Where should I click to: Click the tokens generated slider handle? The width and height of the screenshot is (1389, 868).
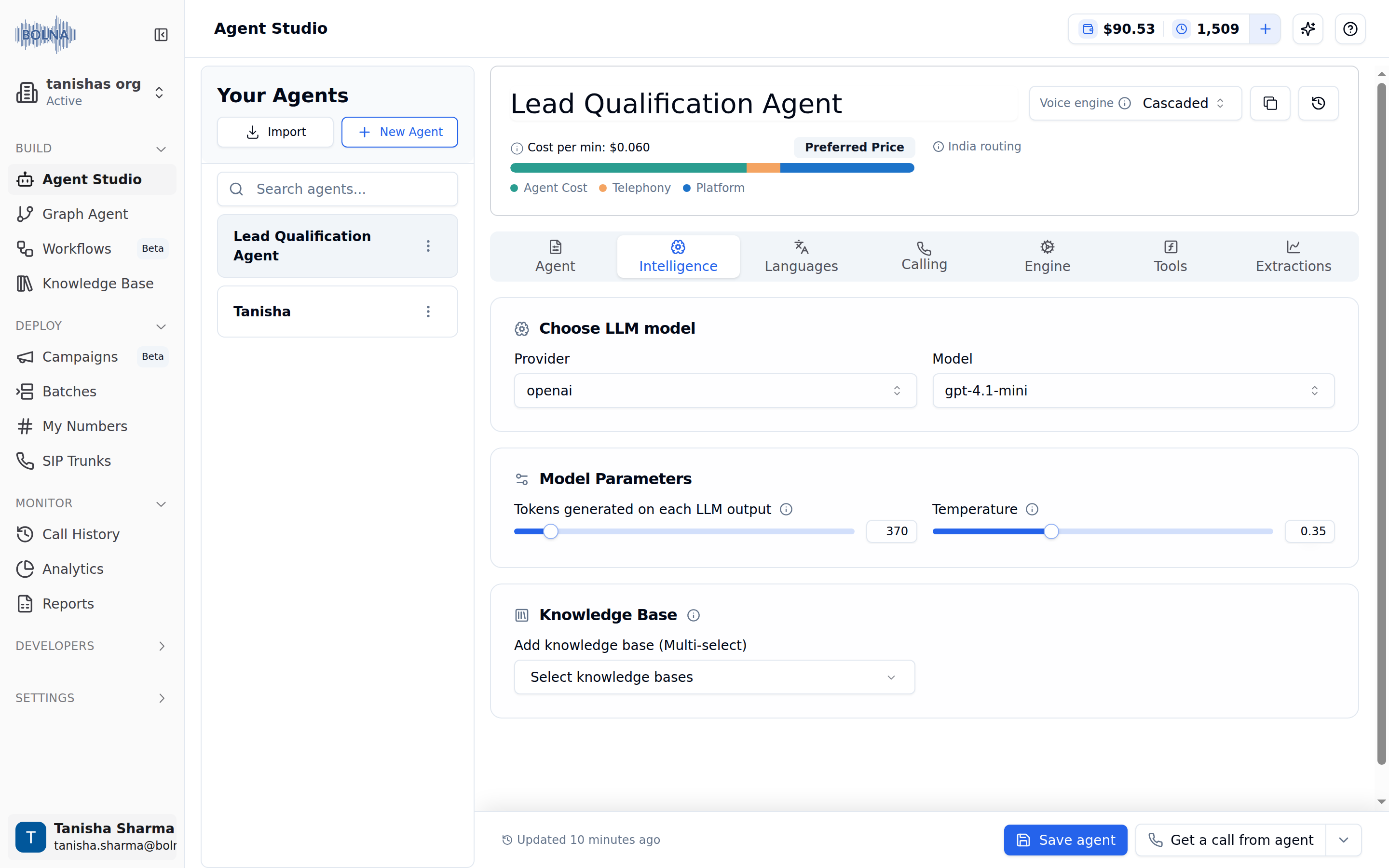click(550, 531)
